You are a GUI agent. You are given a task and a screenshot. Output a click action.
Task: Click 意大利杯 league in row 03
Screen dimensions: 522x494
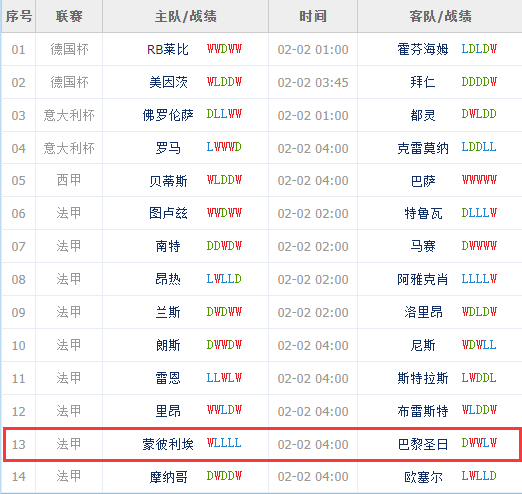click(x=69, y=115)
